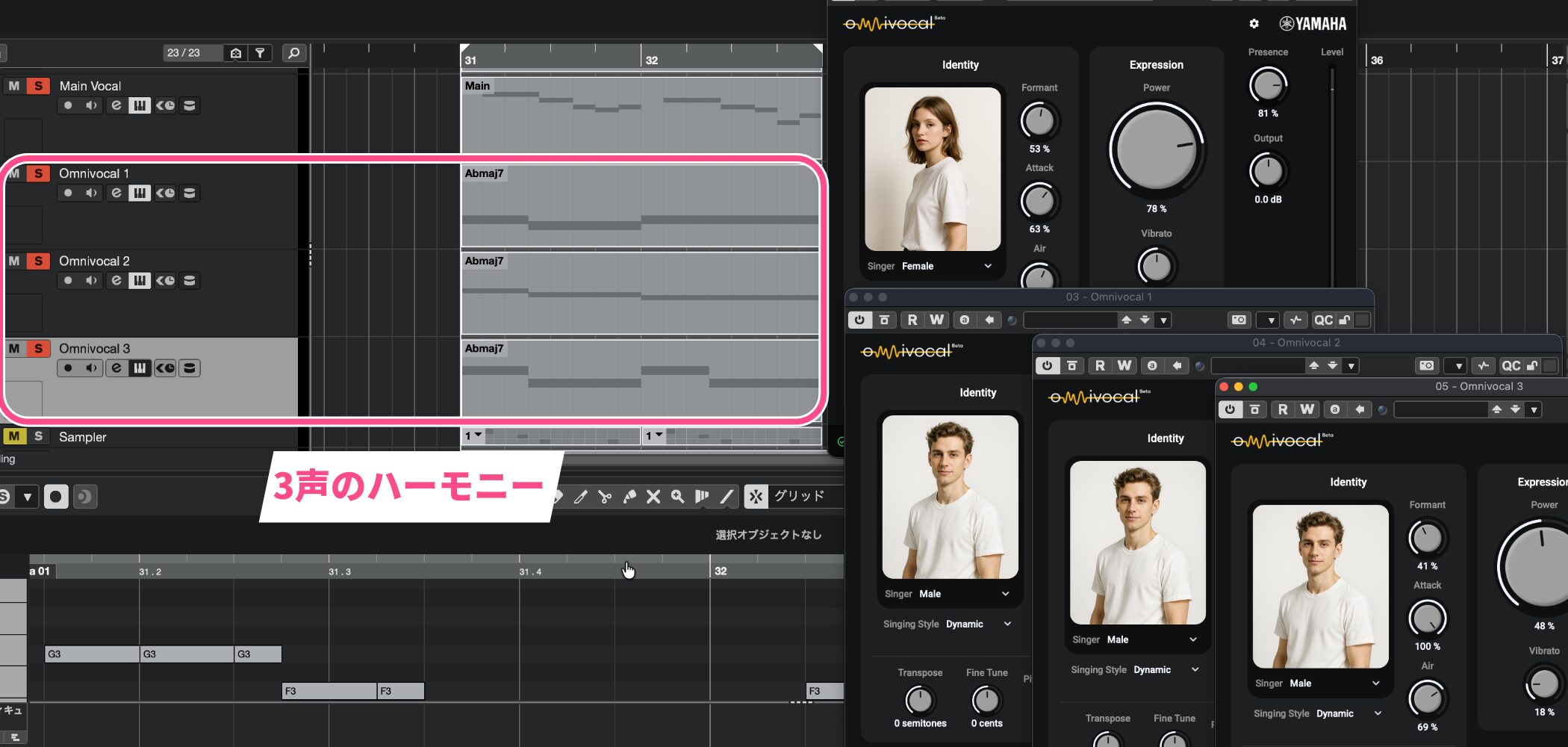Image resolution: width=1568 pixels, height=747 pixels.
Task: Enable record on Omnivocal 3 track
Action: click(x=68, y=368)
